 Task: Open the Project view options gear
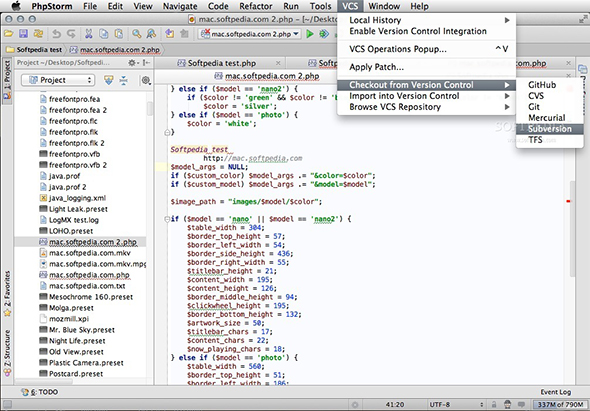[x=146, y=80]
